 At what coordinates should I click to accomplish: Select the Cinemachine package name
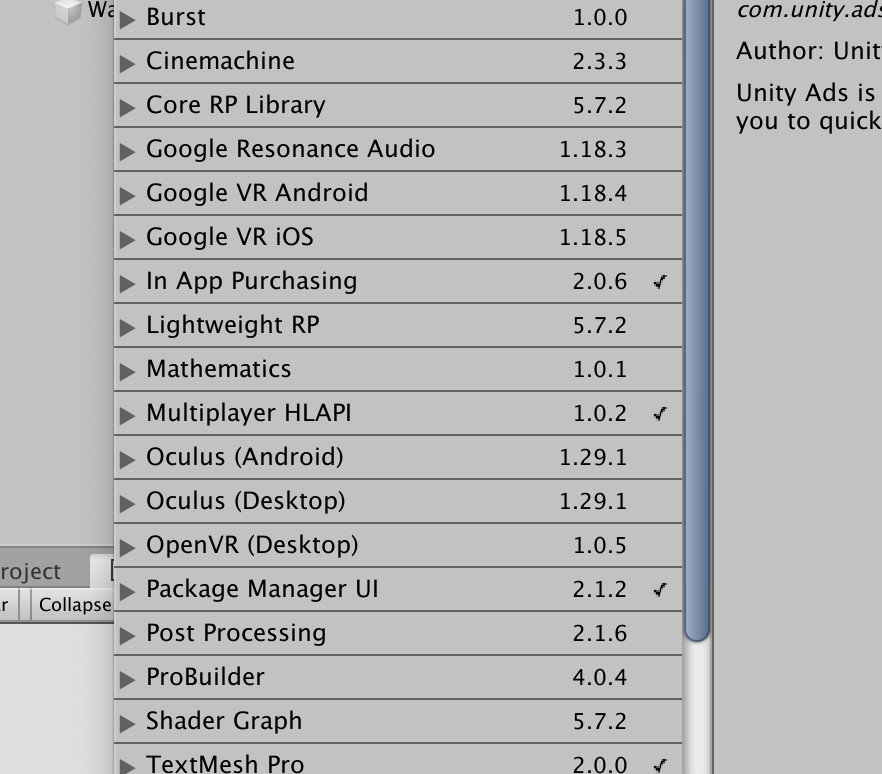coord(220,61)
